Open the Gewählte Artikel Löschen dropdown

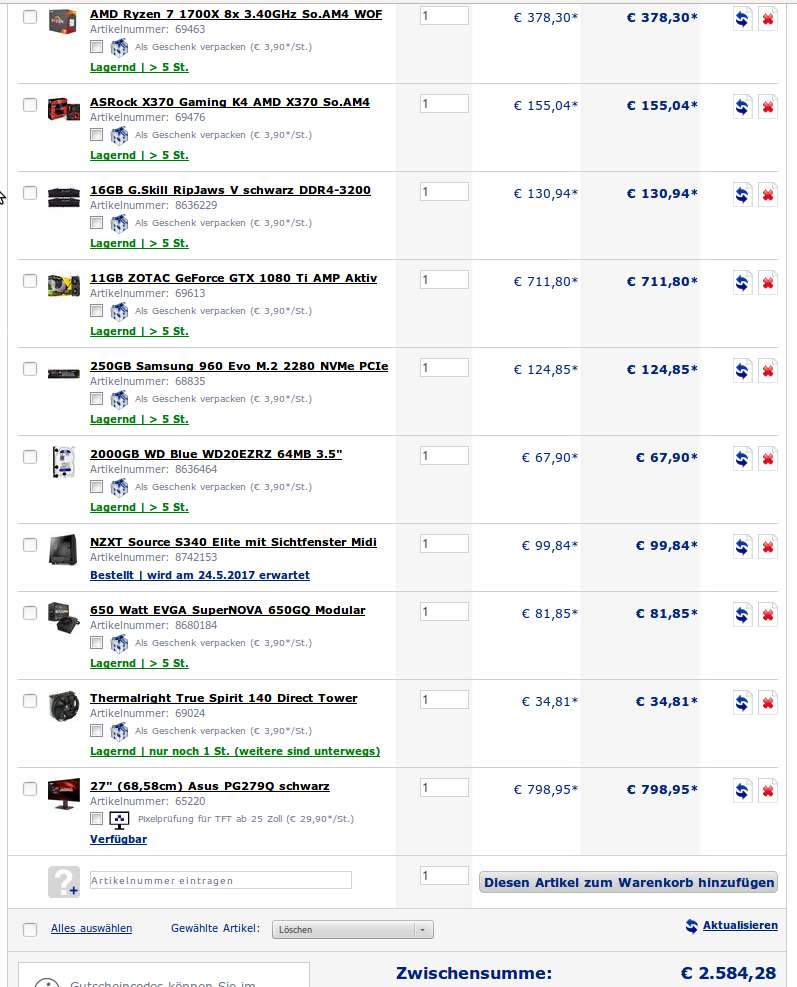pos(353,930)
